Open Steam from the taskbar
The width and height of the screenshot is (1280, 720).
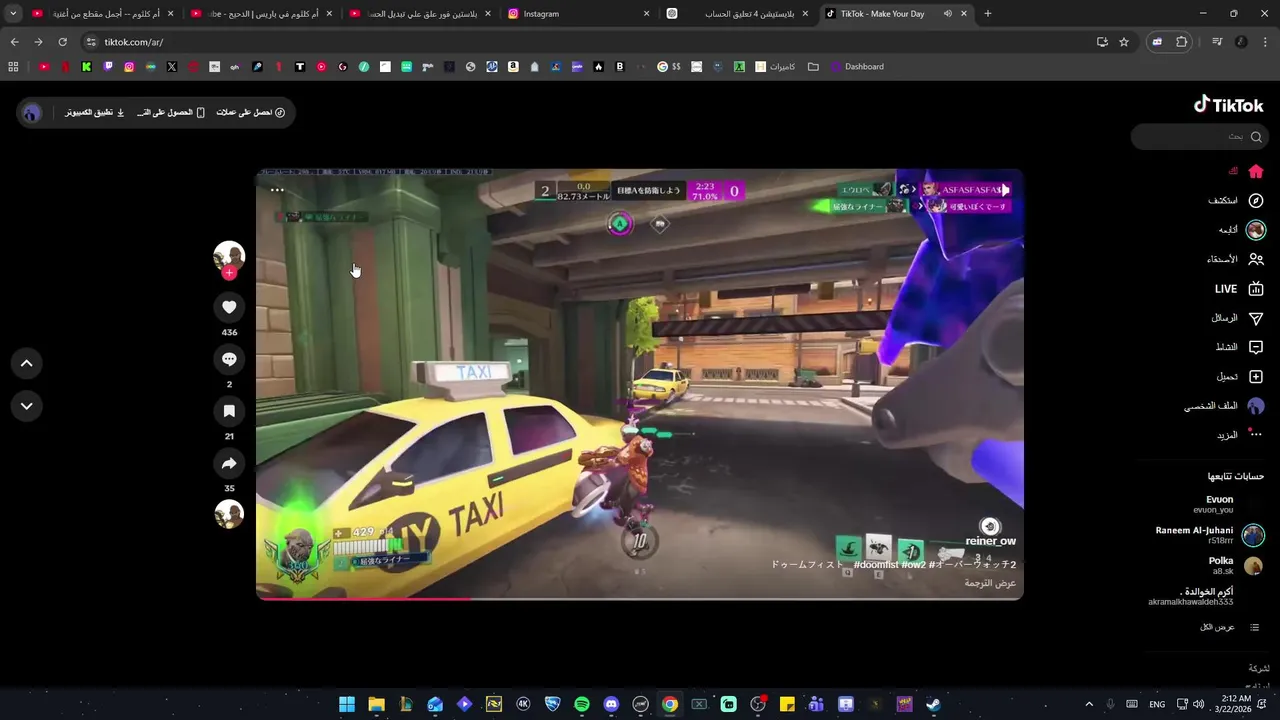point(933,704)
